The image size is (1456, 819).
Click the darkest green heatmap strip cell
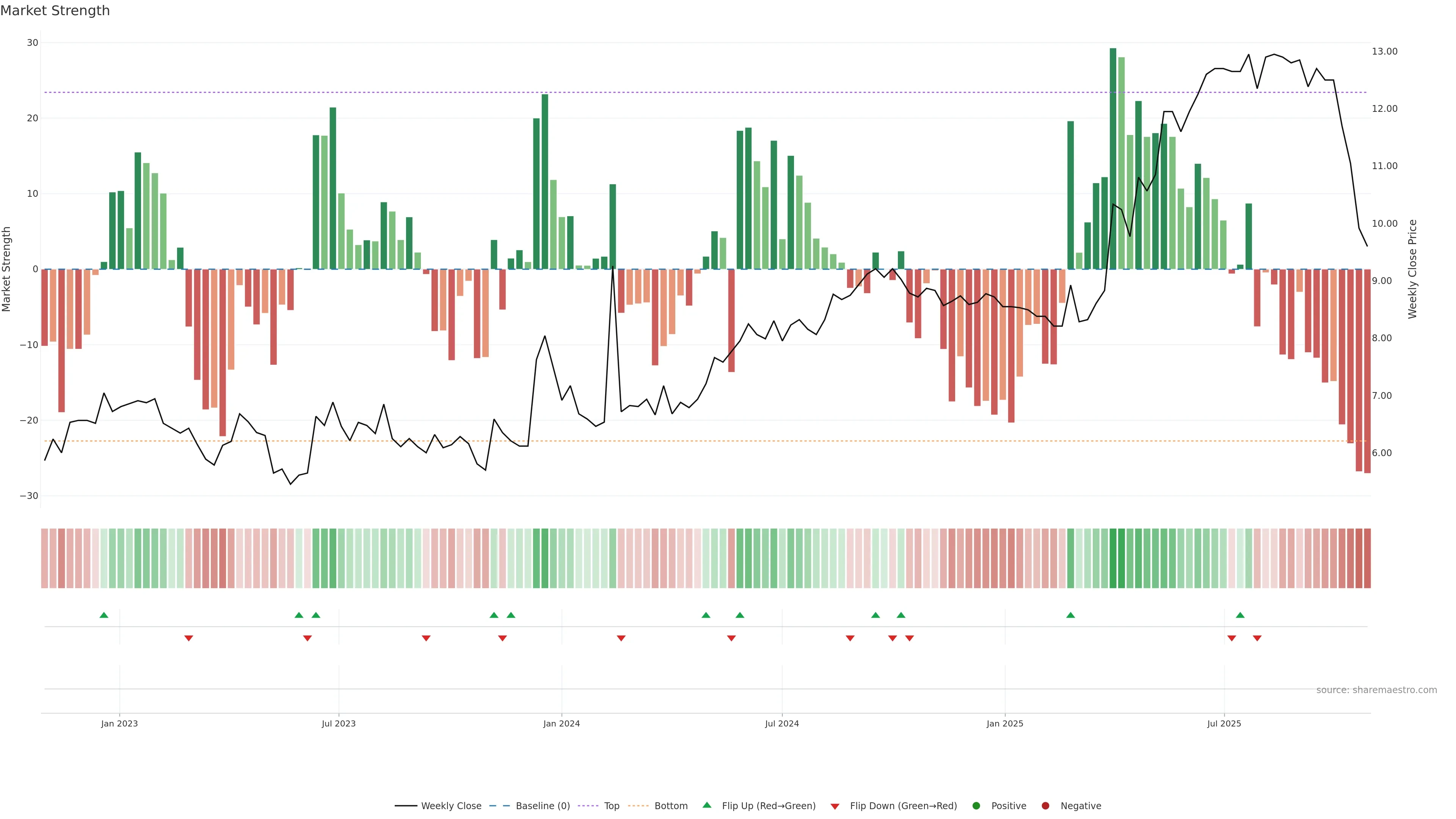[x=1113, y=559]
